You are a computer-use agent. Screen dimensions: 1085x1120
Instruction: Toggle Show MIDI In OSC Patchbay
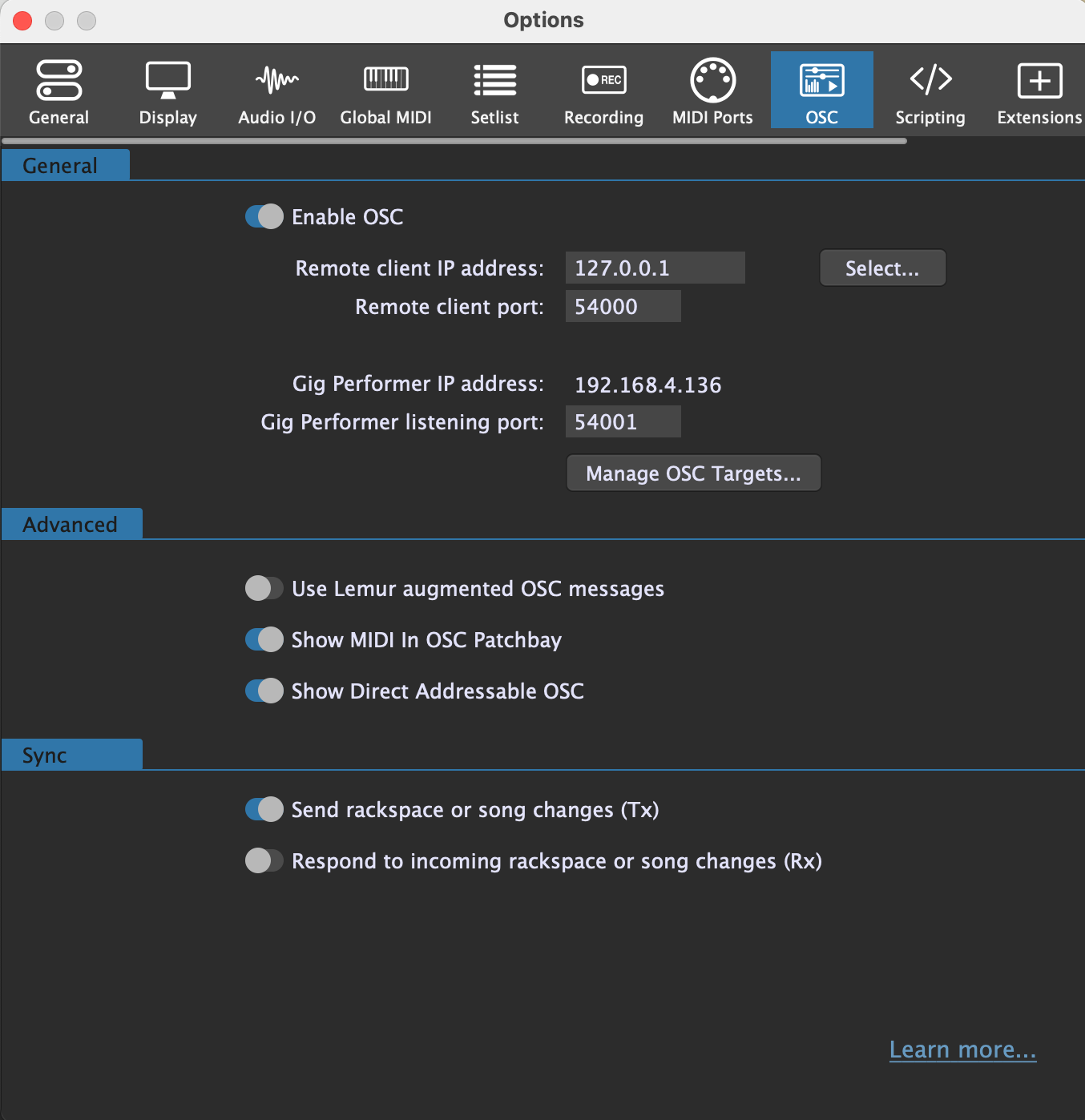coord(264,639)
